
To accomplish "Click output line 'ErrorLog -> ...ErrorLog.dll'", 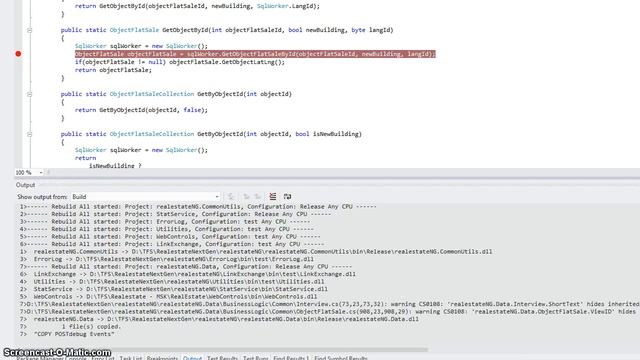I will 167,259.
